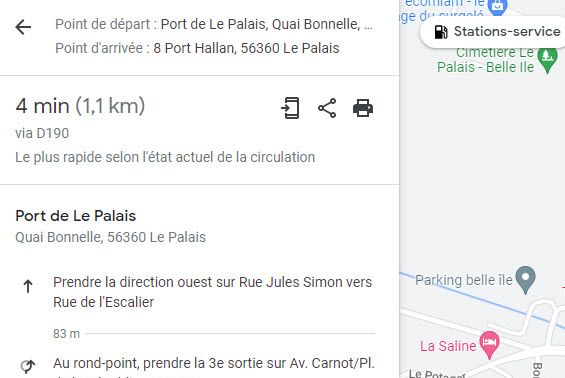This screenshot has height=378, width=565.
Task: Send directions to your phone icon
Action: pyautogui.click(x=290, y=108)
